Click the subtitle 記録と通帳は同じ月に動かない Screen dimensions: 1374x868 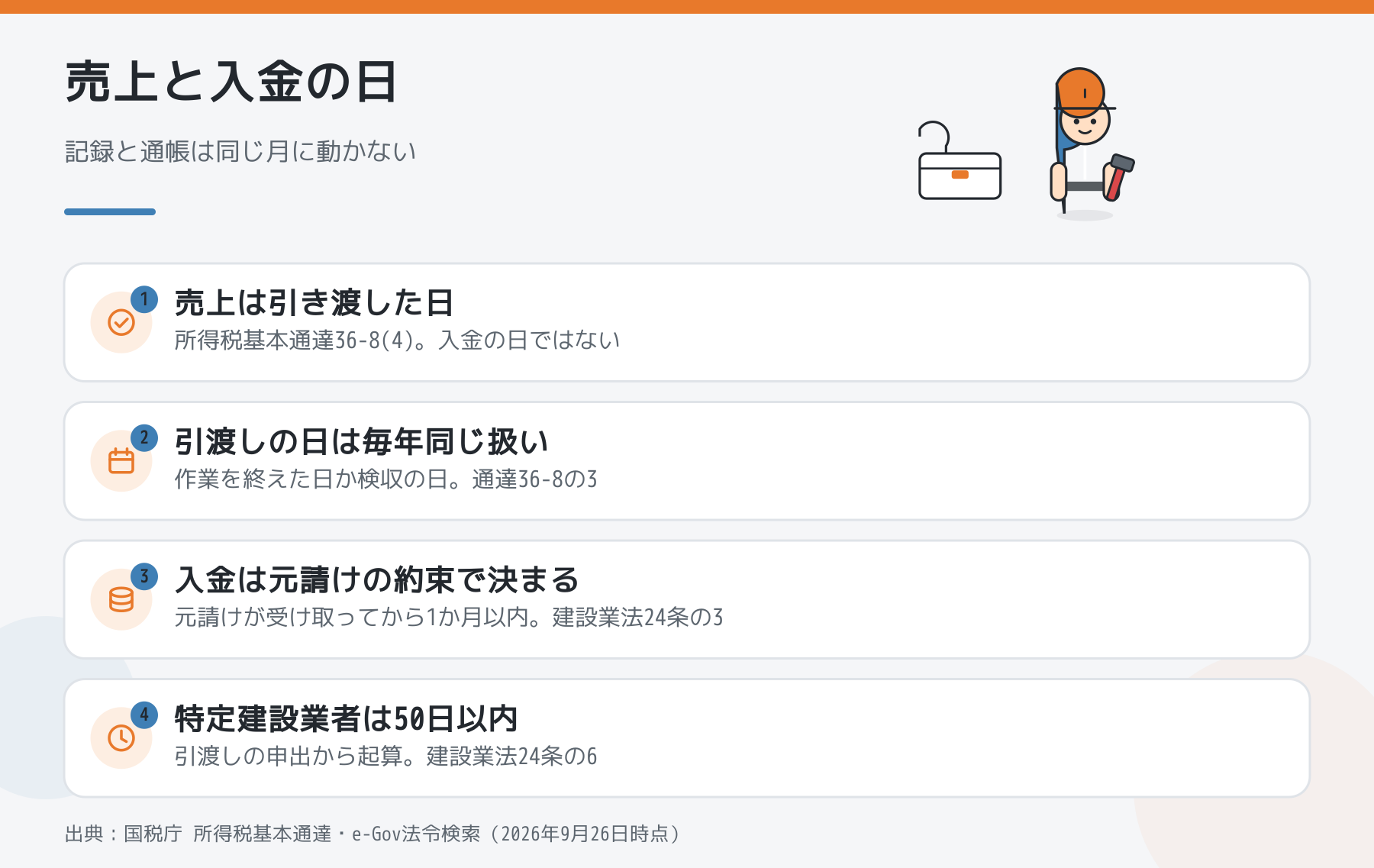(x=240, y=151)
